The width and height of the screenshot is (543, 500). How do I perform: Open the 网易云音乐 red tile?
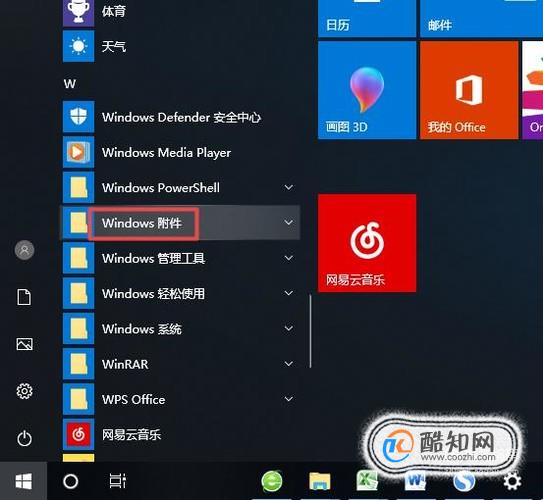(367, 243)
